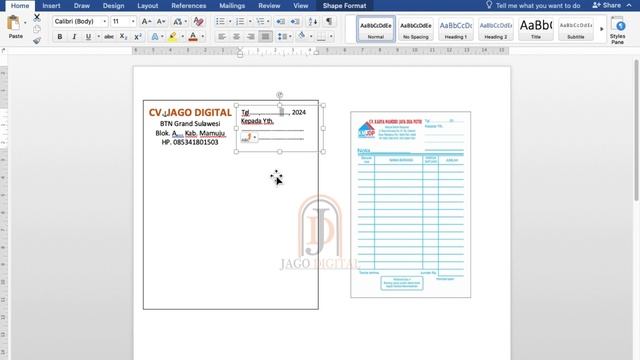Open font name Calibri (Body) dropdown

click(x=104, y=22)
